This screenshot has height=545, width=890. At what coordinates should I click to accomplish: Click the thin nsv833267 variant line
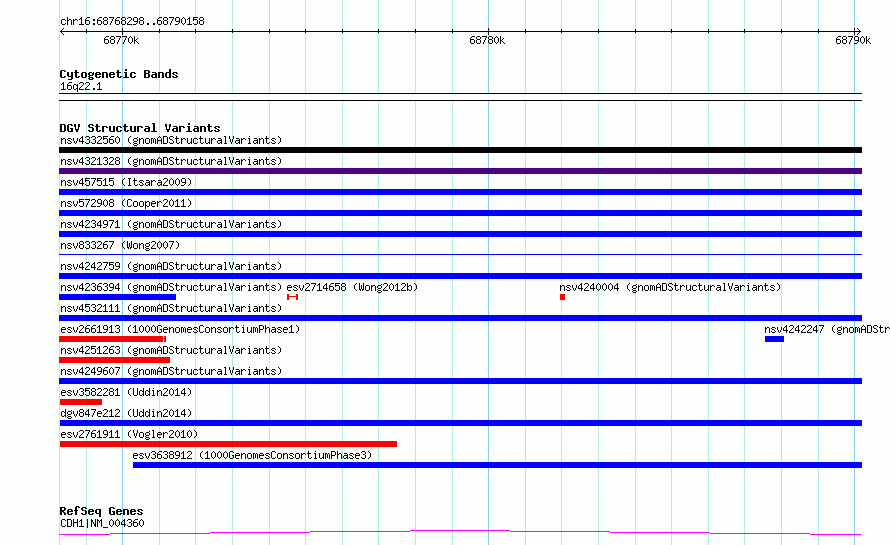point(460,254)
